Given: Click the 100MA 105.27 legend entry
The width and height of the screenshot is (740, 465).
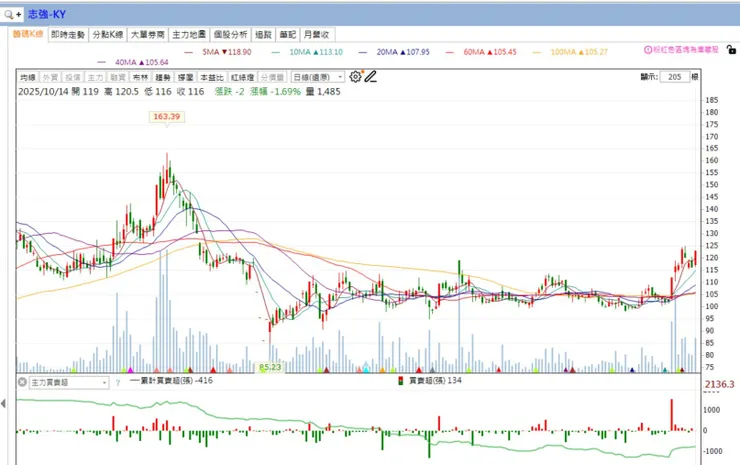Looking at the screenshot, I should (570, 52).
